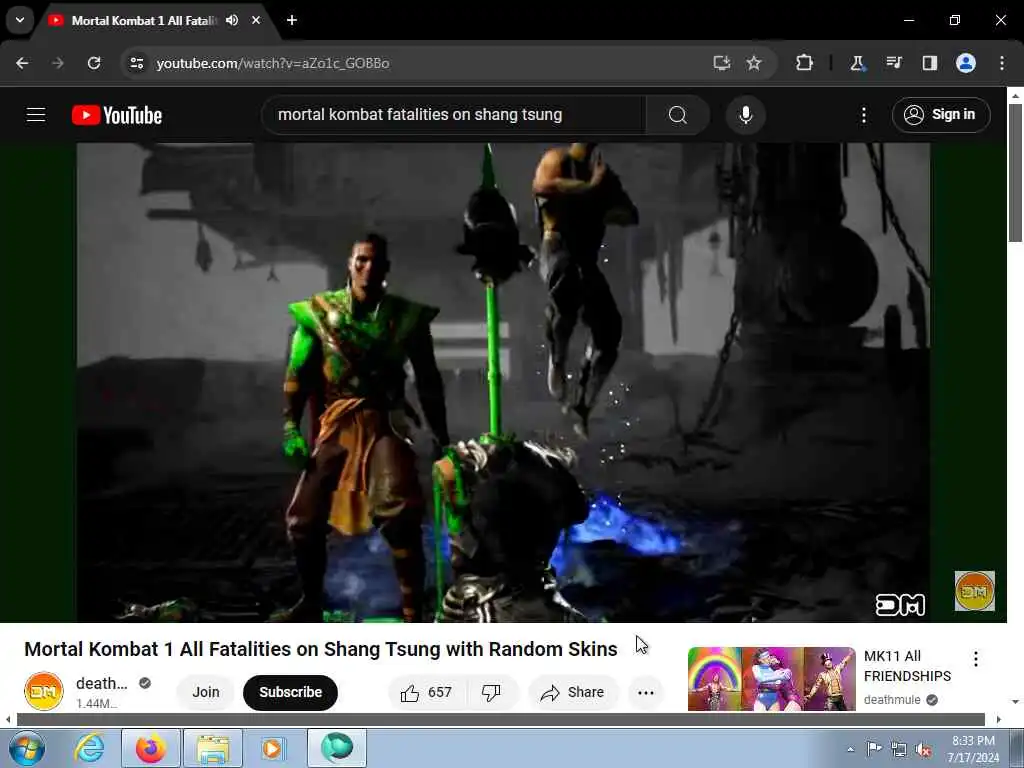Open Firefox from the taskbar
This screenshot has width=1024, height=768.
151,748
